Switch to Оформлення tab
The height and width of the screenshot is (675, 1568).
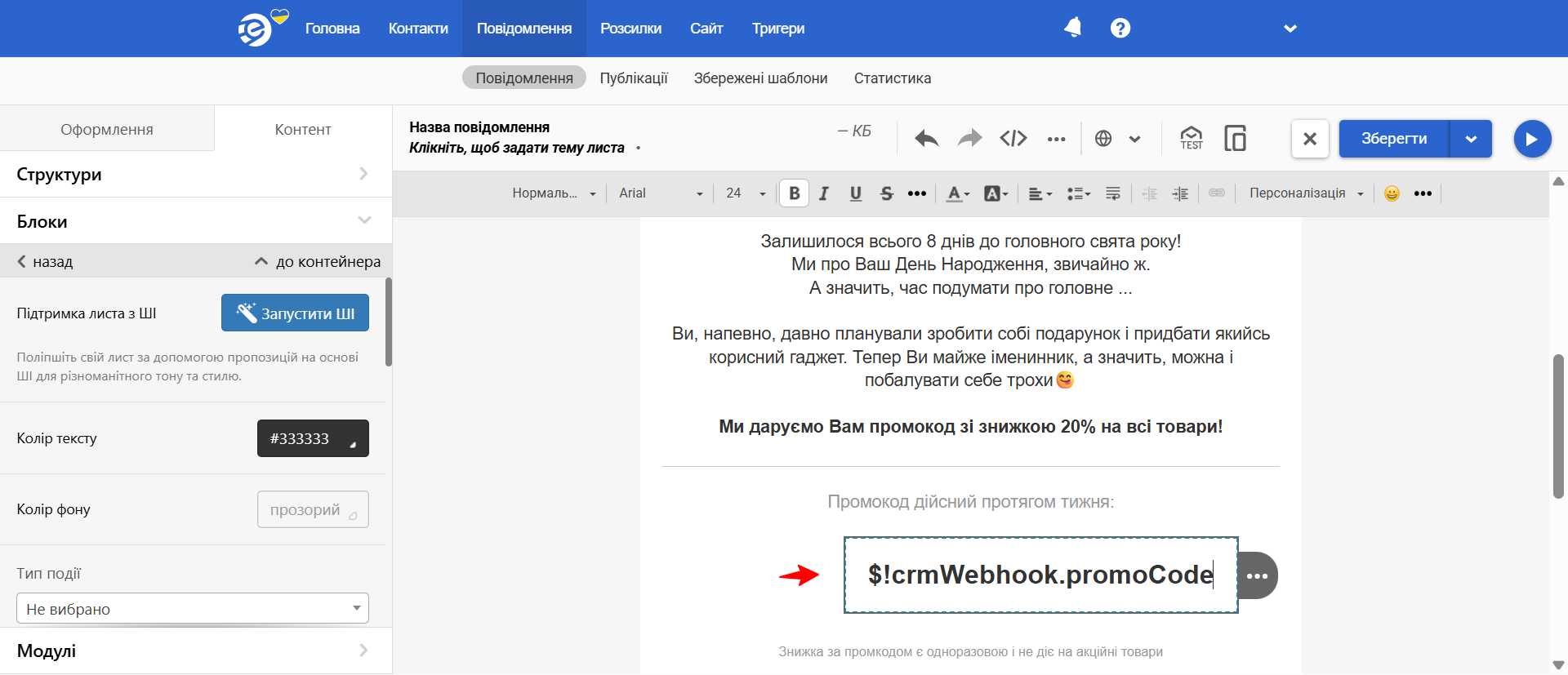107,129
